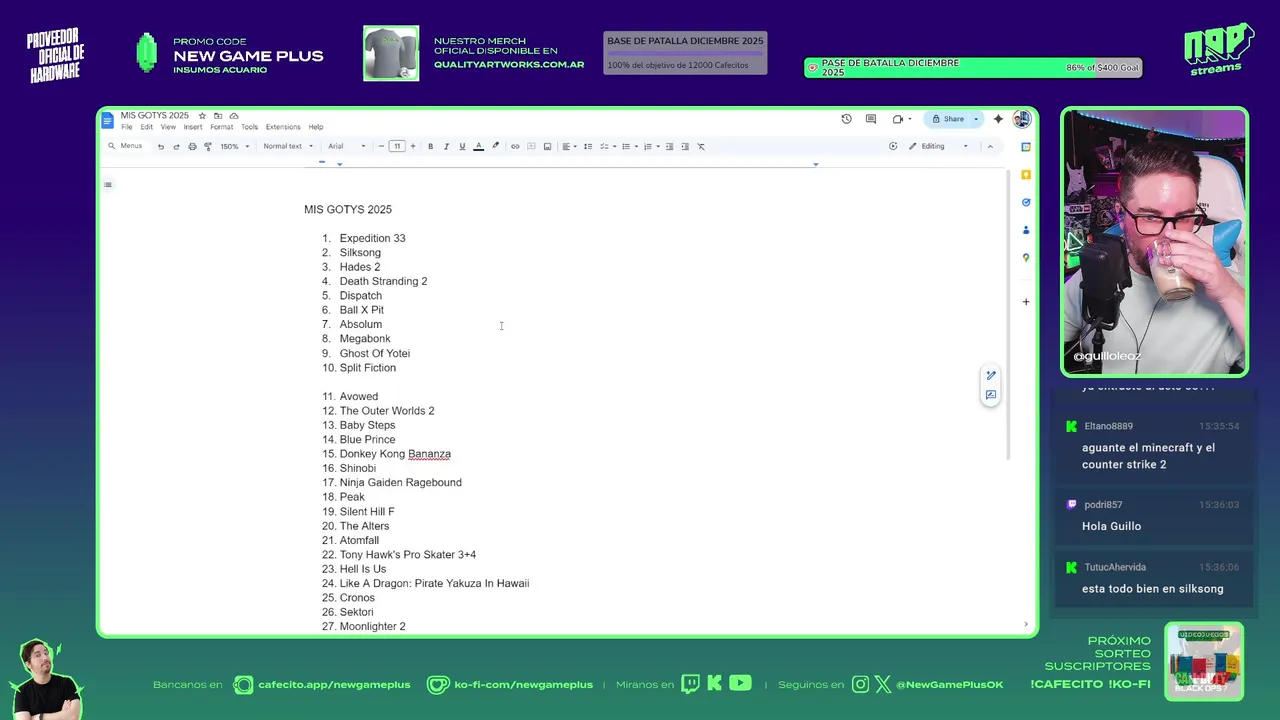Click the floating pencil-sparkle icon at right margin
Image resolution: width=1280 pixels, height=720 pixels.
click(x=991, y=376)
